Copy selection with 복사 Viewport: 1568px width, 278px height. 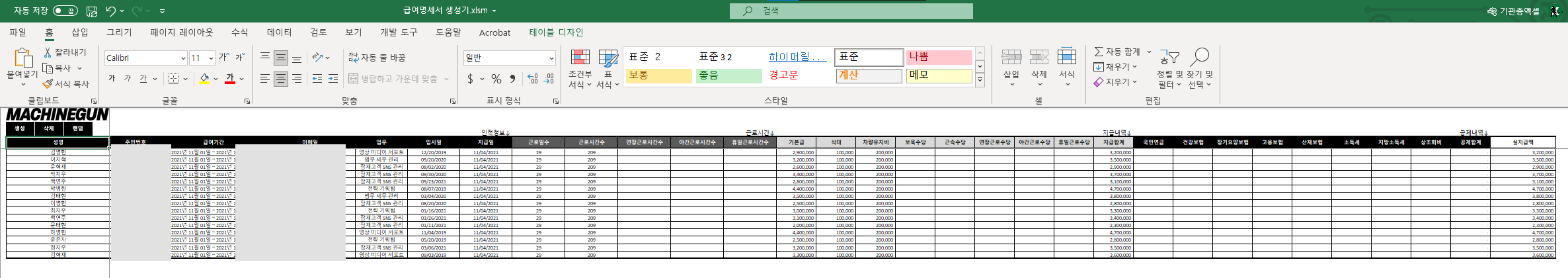point(58,68)
